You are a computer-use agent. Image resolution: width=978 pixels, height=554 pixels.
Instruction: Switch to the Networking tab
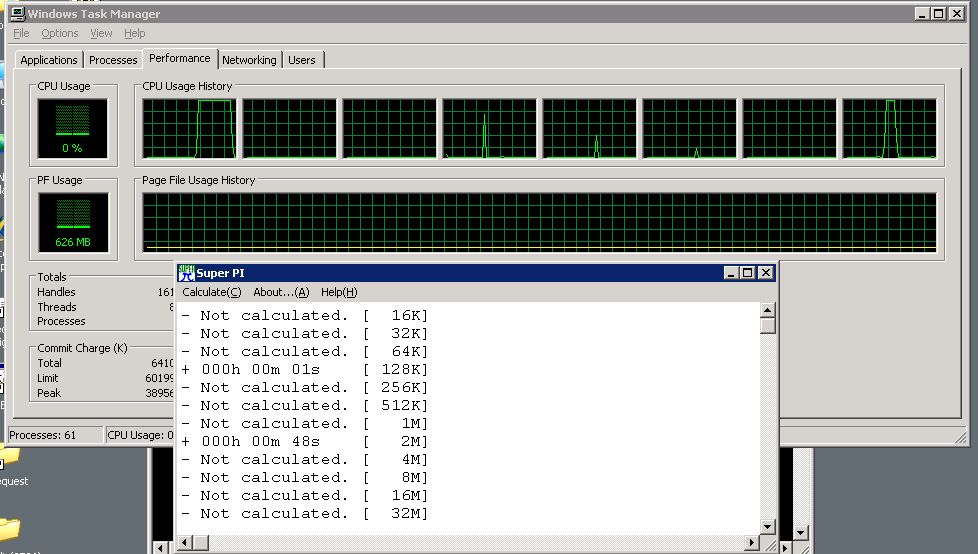249,60
